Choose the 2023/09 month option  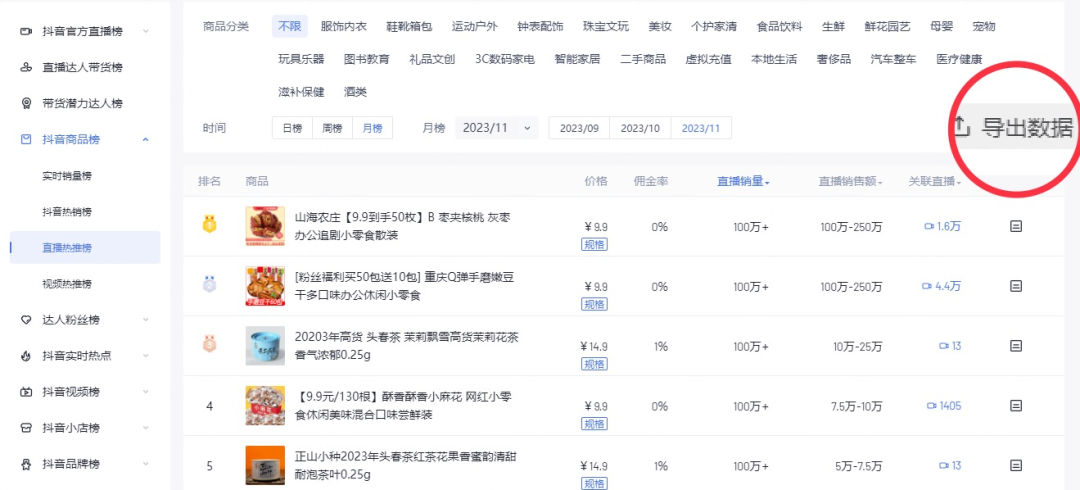[x=579, y=128]
